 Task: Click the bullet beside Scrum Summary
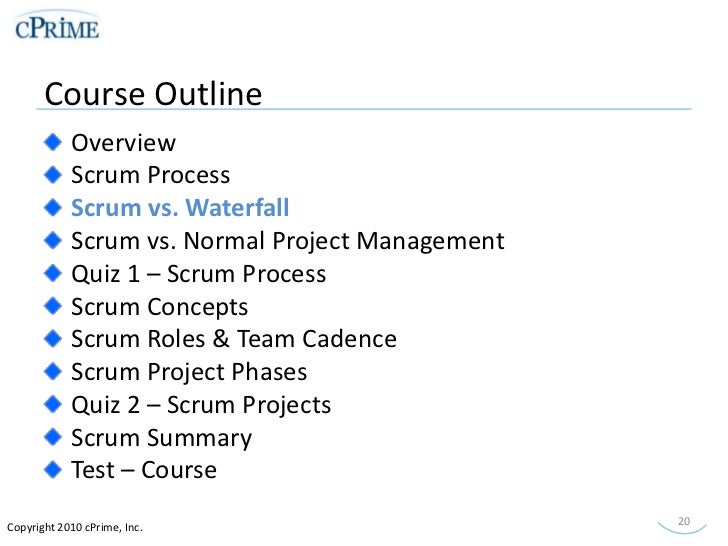[53, 437]
